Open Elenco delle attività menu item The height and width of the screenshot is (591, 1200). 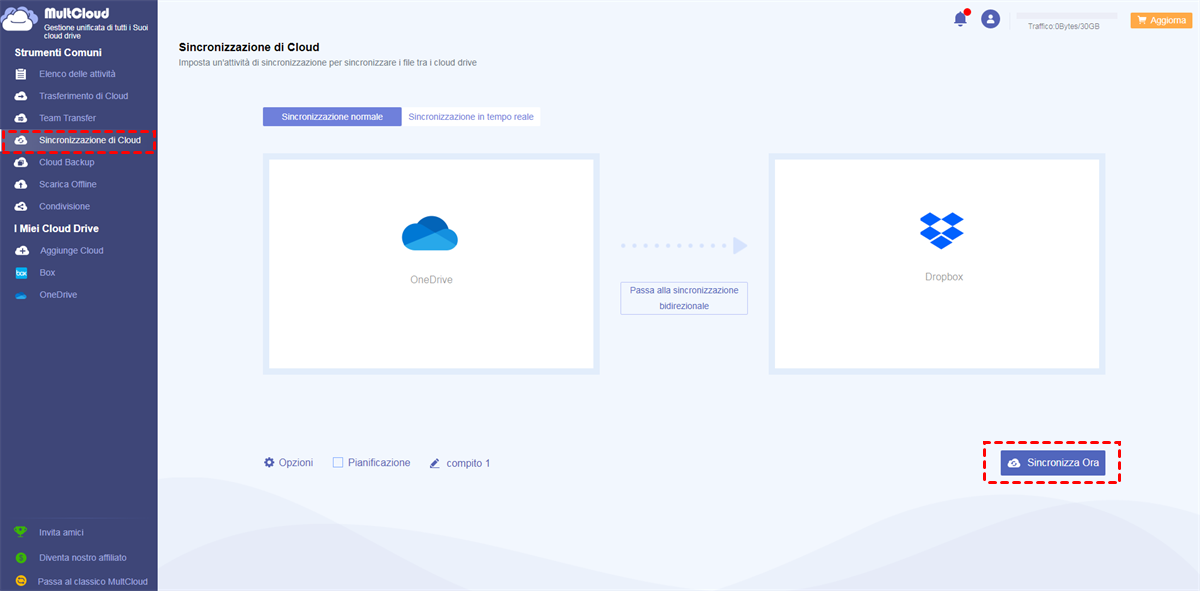(x=78, y=74)
